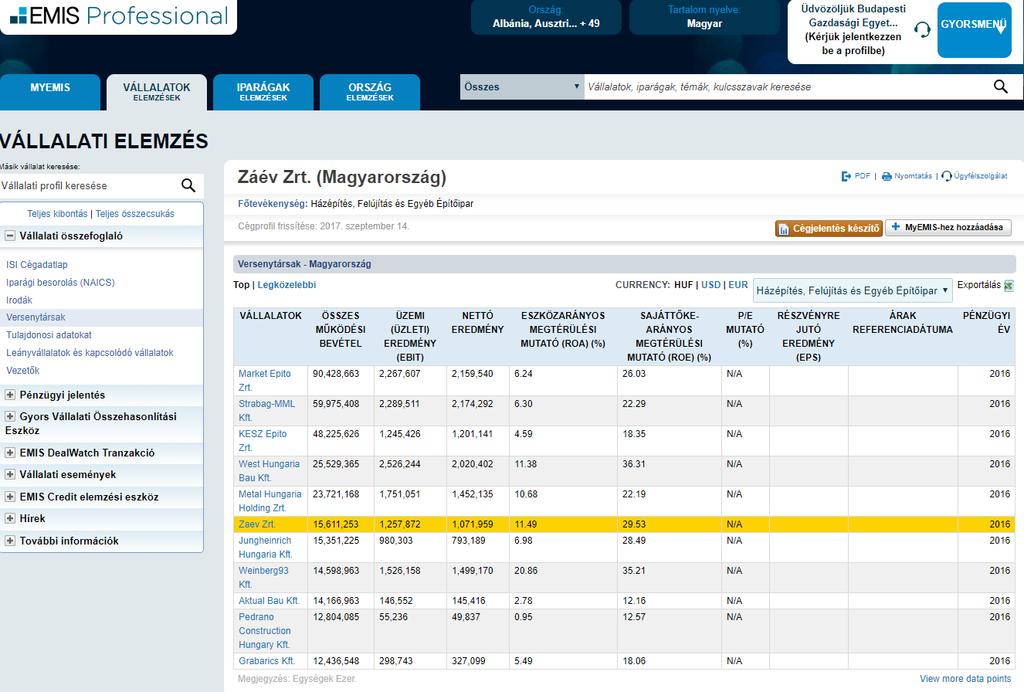Open Vezetők sidebar link

coord(23,370)
